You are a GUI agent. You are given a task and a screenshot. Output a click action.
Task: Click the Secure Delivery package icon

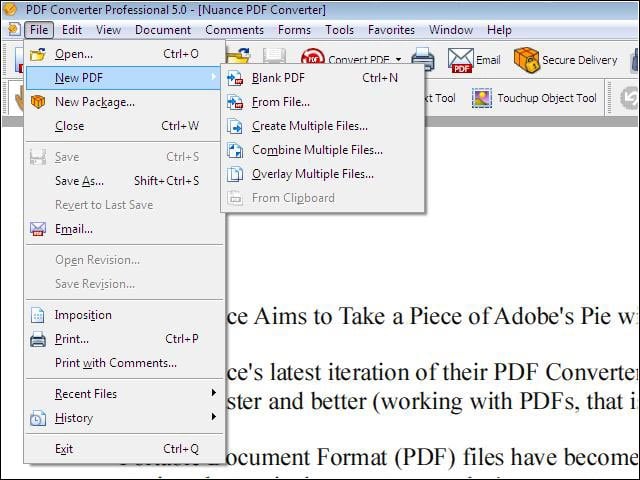click(x=527, y=60)
